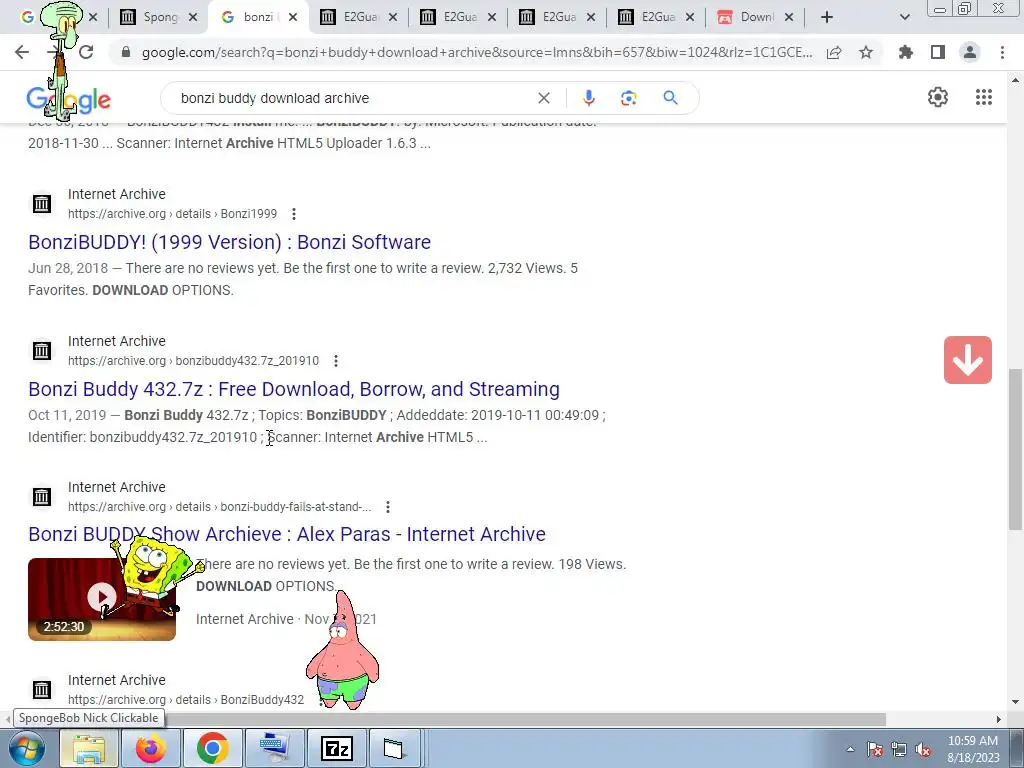The width and height of the screenshot is (1024, 768).
Task: Bookmark this page with the star icon
Action: pyautogui.click(x=866, y=52)
